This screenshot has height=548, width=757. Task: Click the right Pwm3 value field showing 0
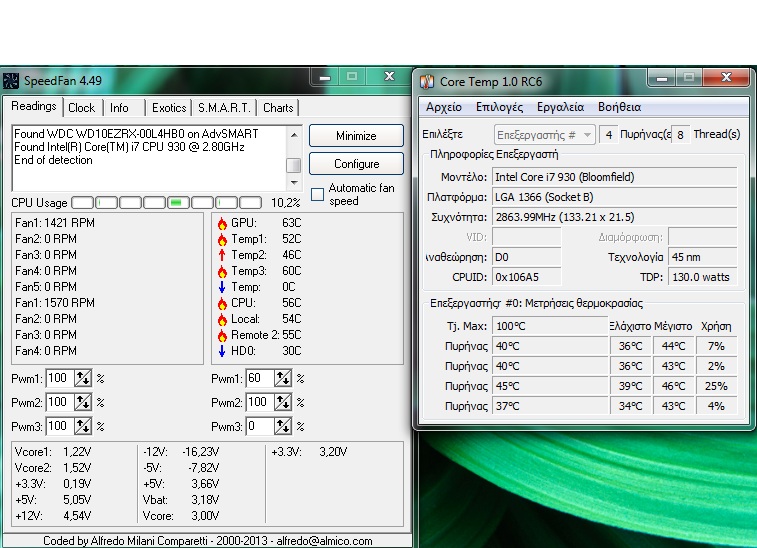click(260, 426)
